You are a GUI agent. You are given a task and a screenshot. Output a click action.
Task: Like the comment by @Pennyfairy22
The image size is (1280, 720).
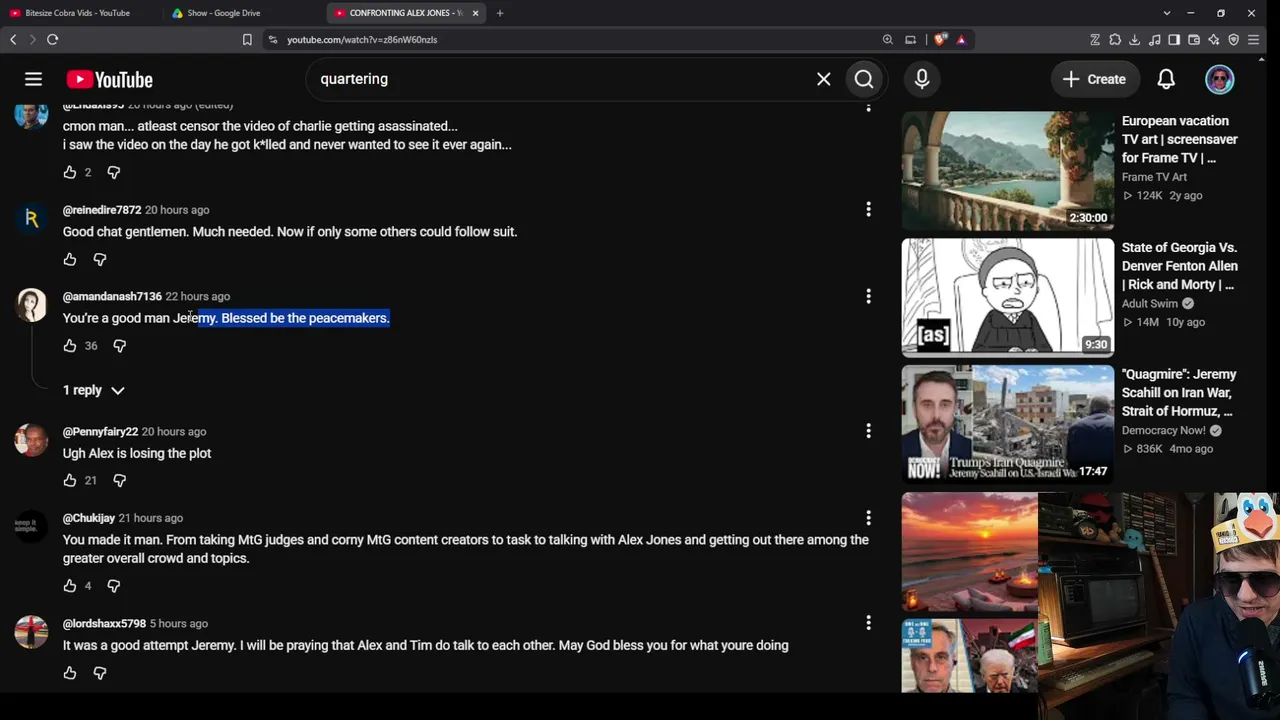(70, 481)
